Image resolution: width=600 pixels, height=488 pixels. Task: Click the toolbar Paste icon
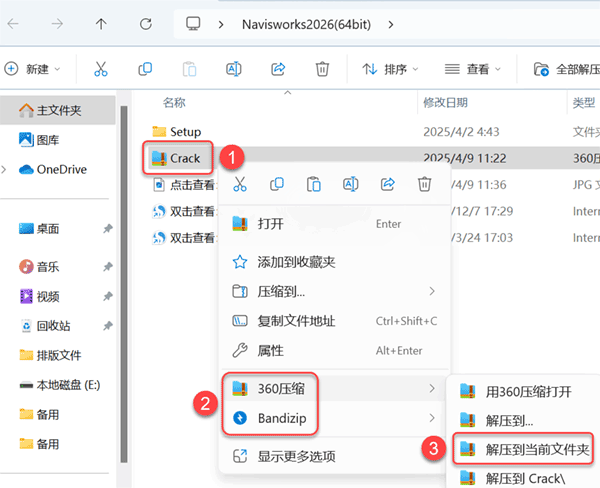(189, 69)
